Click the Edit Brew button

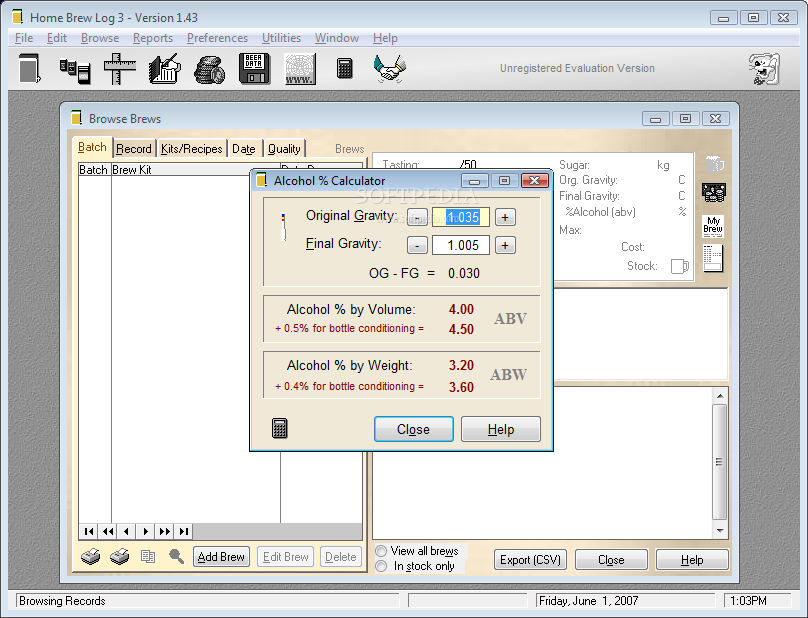[285, 557]
